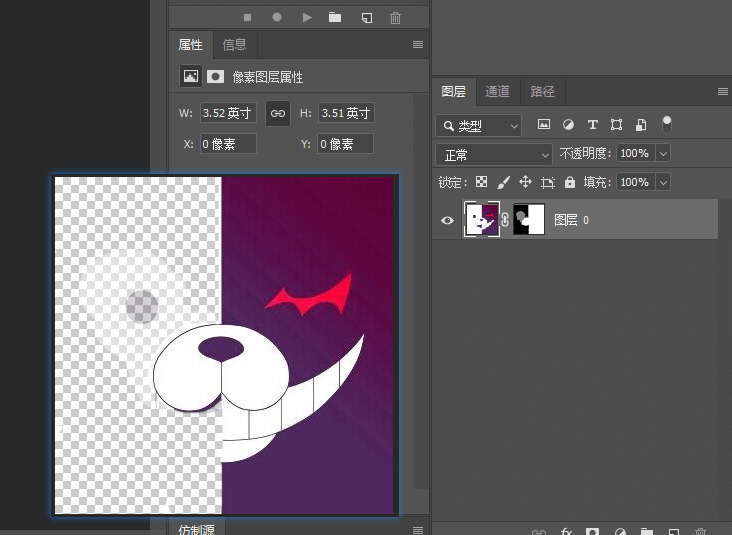
Task: Select the 图层 0 layer mask thumbnail
Action: 529,219
